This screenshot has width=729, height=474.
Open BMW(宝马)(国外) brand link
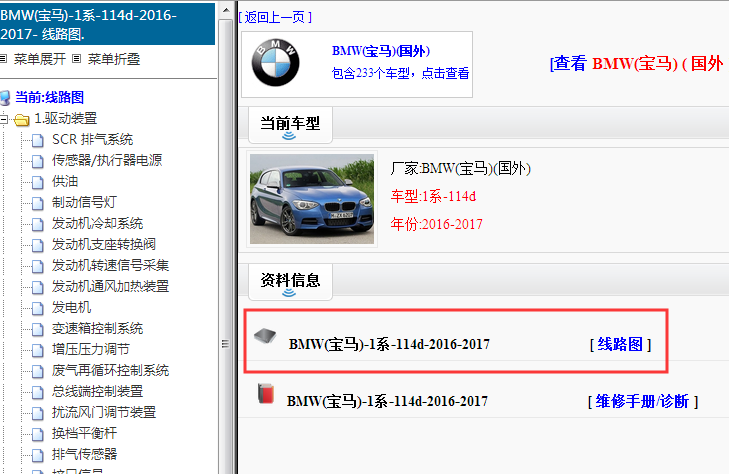pos(381,51)
